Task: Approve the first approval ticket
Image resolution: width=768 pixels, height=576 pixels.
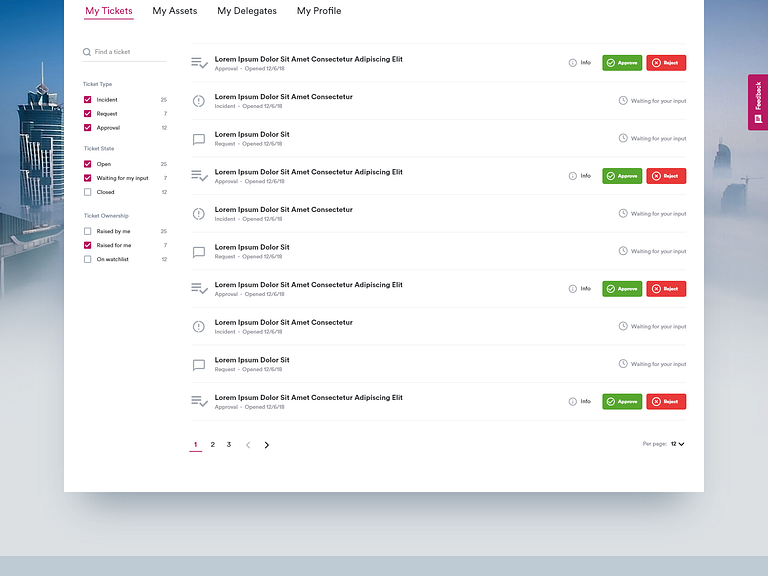Action: pos(622,63)
